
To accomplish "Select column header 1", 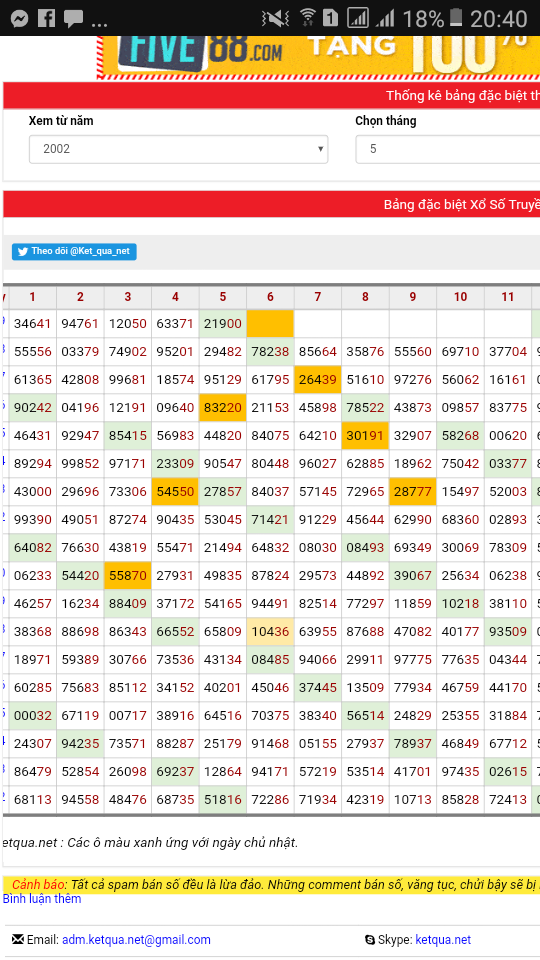I will point(32,297).
